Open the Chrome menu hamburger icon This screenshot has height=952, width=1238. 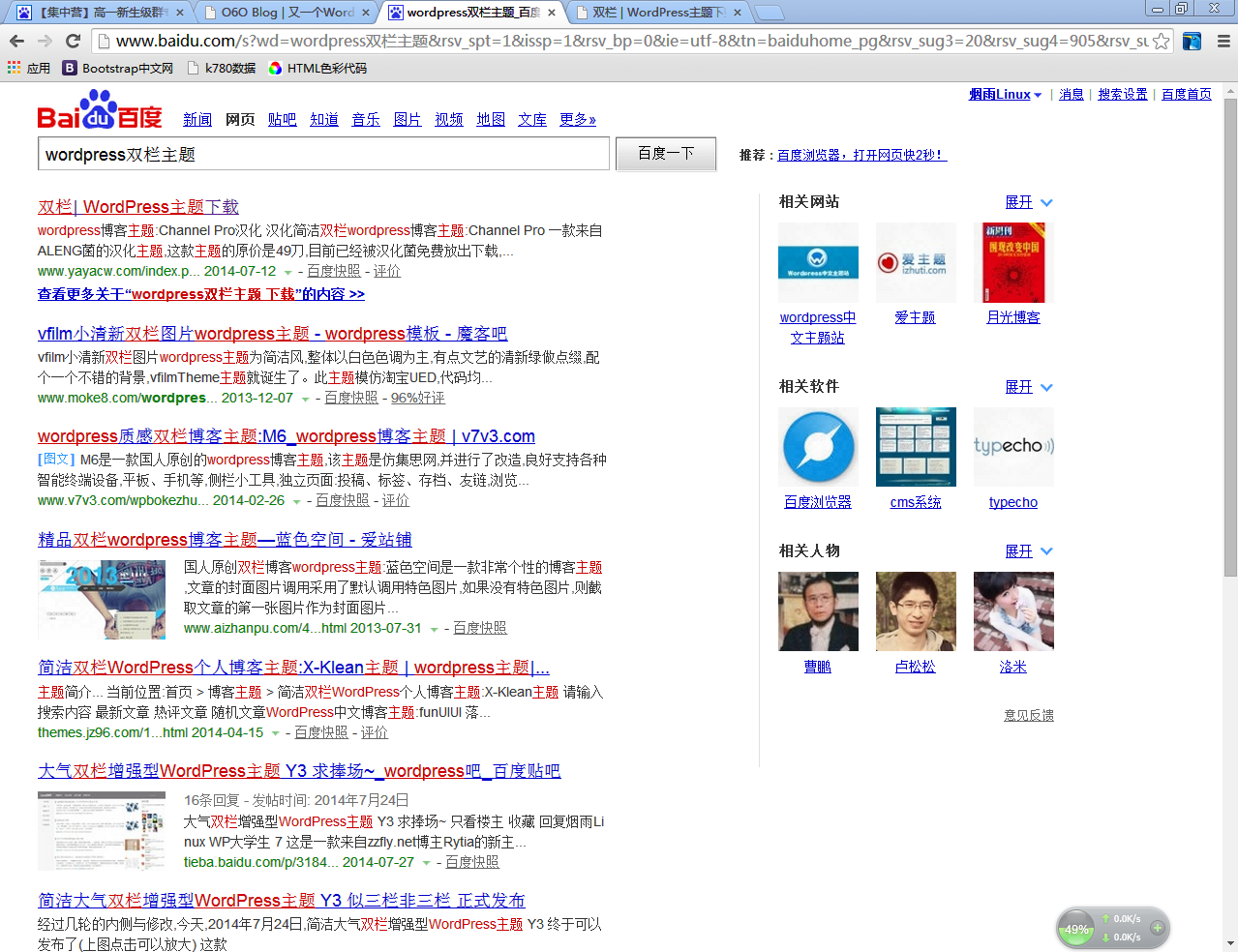click(x=1223, y=41)
